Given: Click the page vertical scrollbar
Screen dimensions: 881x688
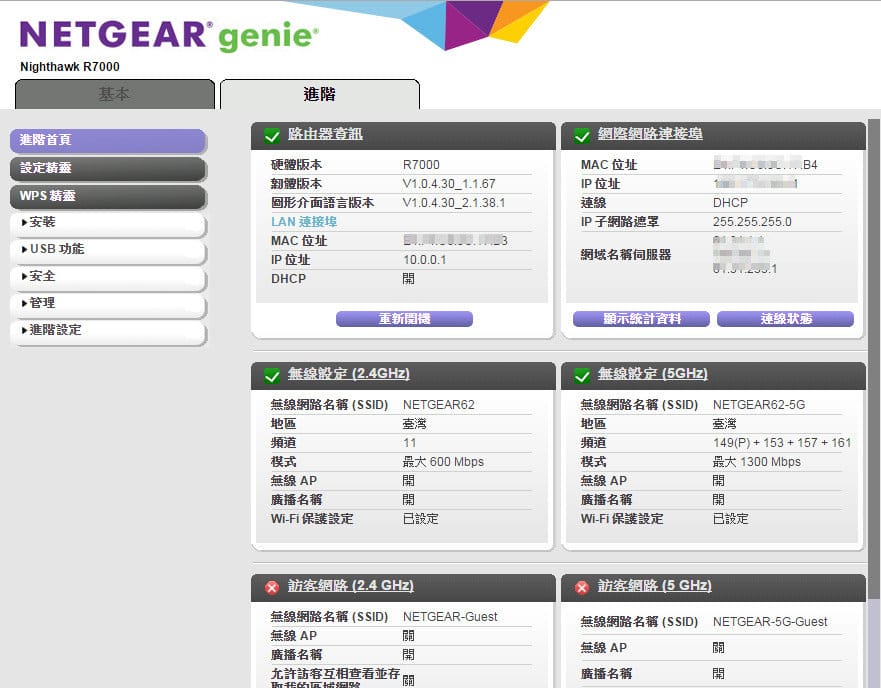Looking at the screenshot, I should click(x=874, y=360).
